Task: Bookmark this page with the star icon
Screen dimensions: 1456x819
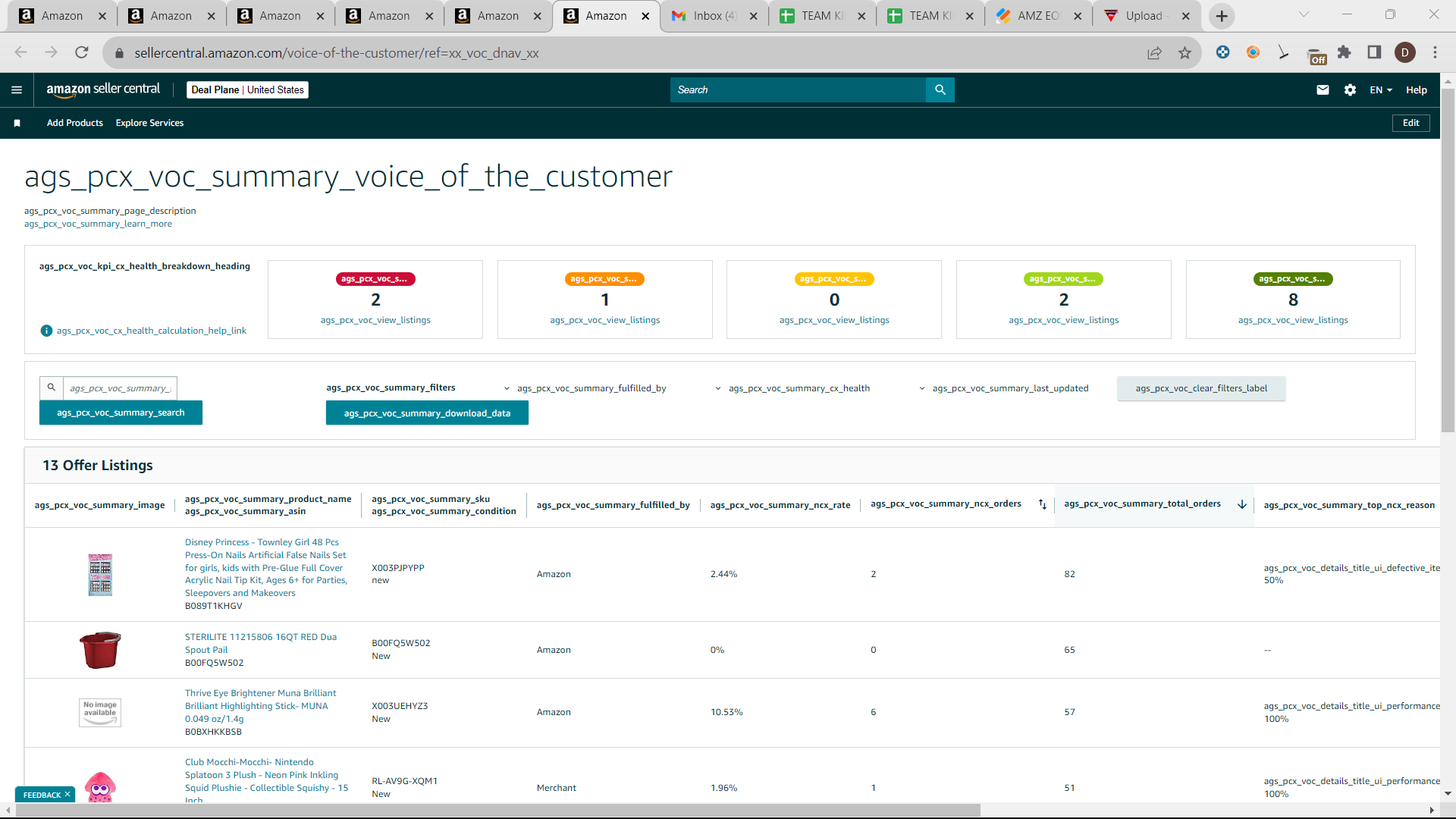Action: [x=1185, y=52]
